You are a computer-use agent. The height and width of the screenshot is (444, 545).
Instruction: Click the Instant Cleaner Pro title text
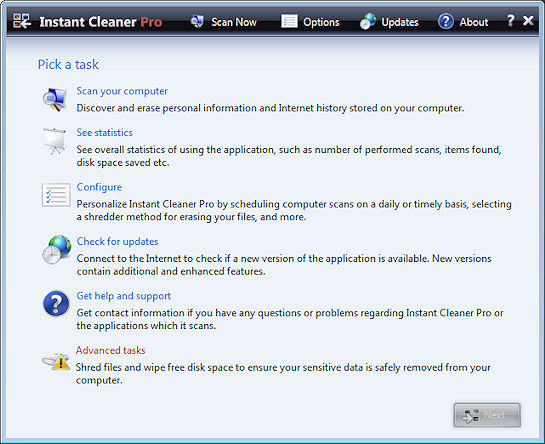(x=101, y=22)
